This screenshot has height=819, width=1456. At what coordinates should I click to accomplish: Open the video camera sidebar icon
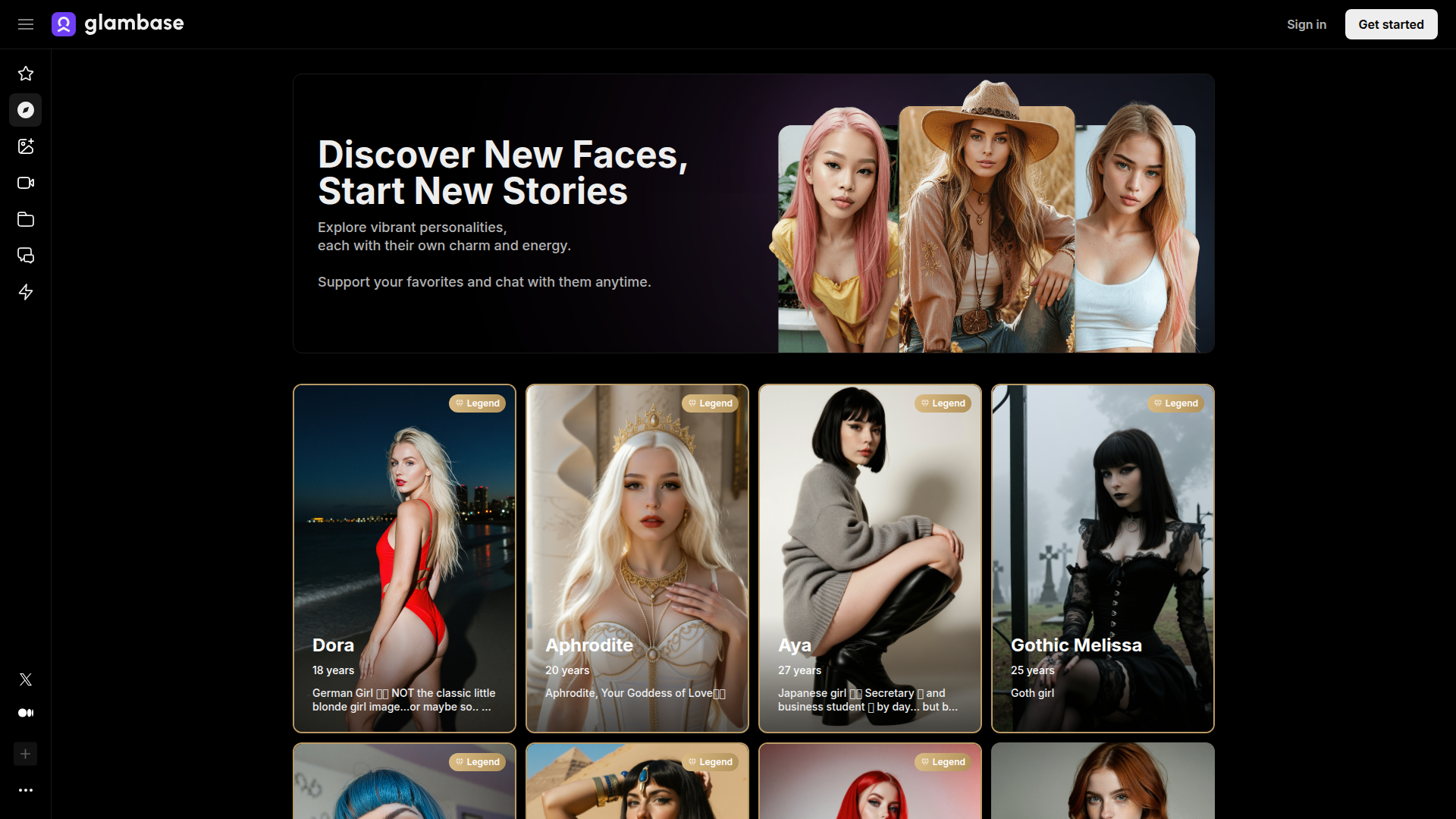[x=26, y=183]
